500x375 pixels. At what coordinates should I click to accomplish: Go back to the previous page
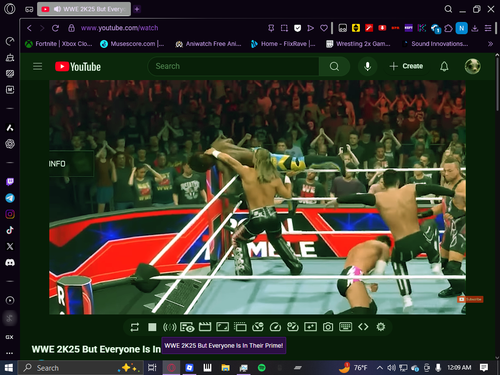[x=29, y=28]
